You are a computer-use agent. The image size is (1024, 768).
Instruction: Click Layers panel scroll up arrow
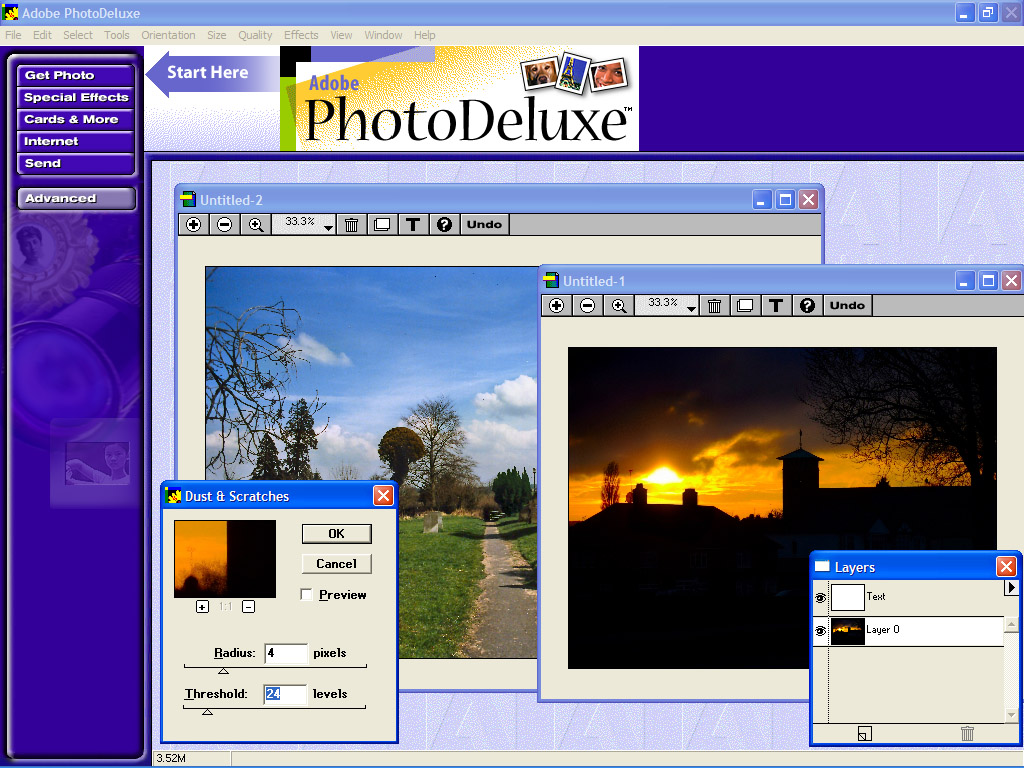[1011, 625]
